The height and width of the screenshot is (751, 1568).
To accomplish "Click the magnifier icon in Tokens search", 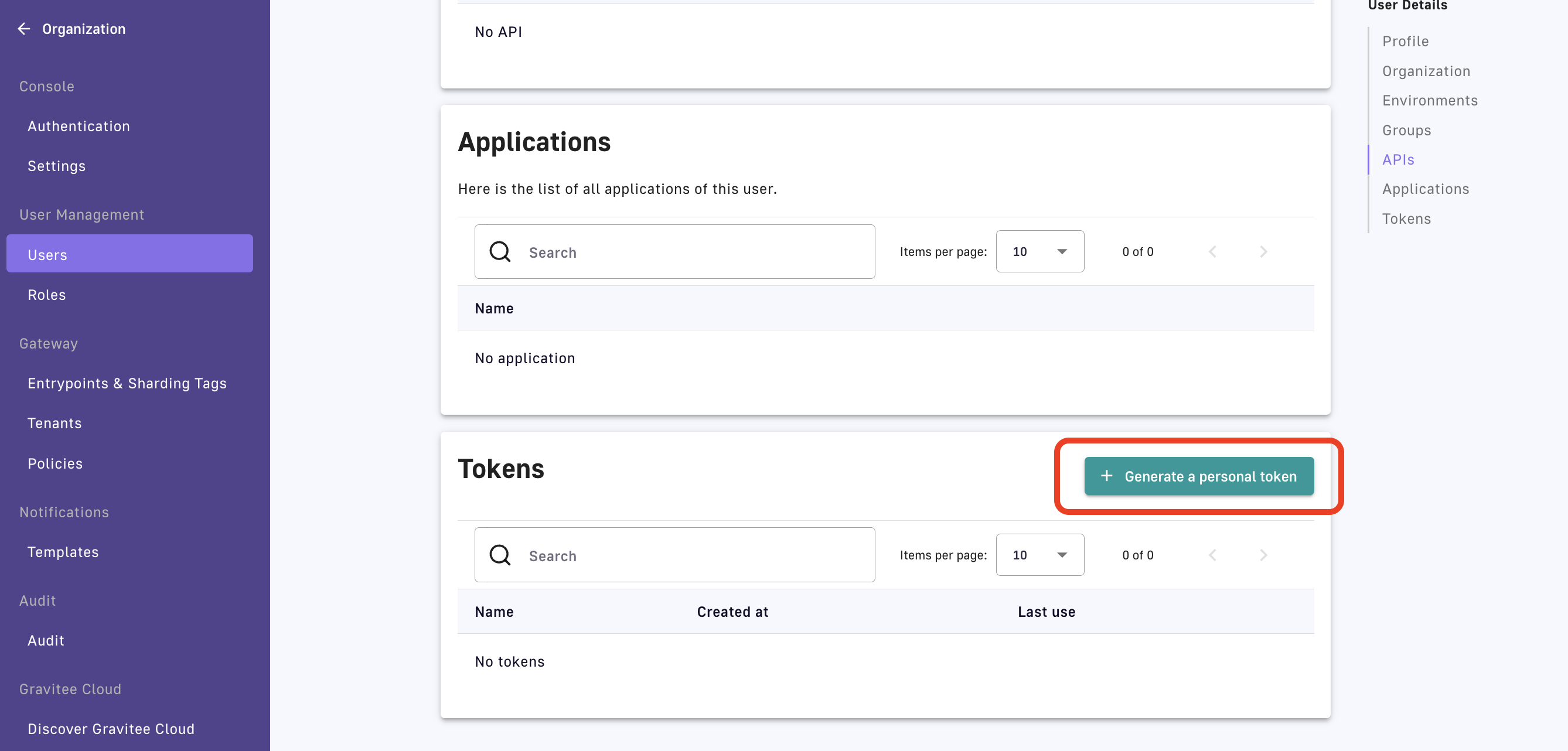I will click(500, 555).
